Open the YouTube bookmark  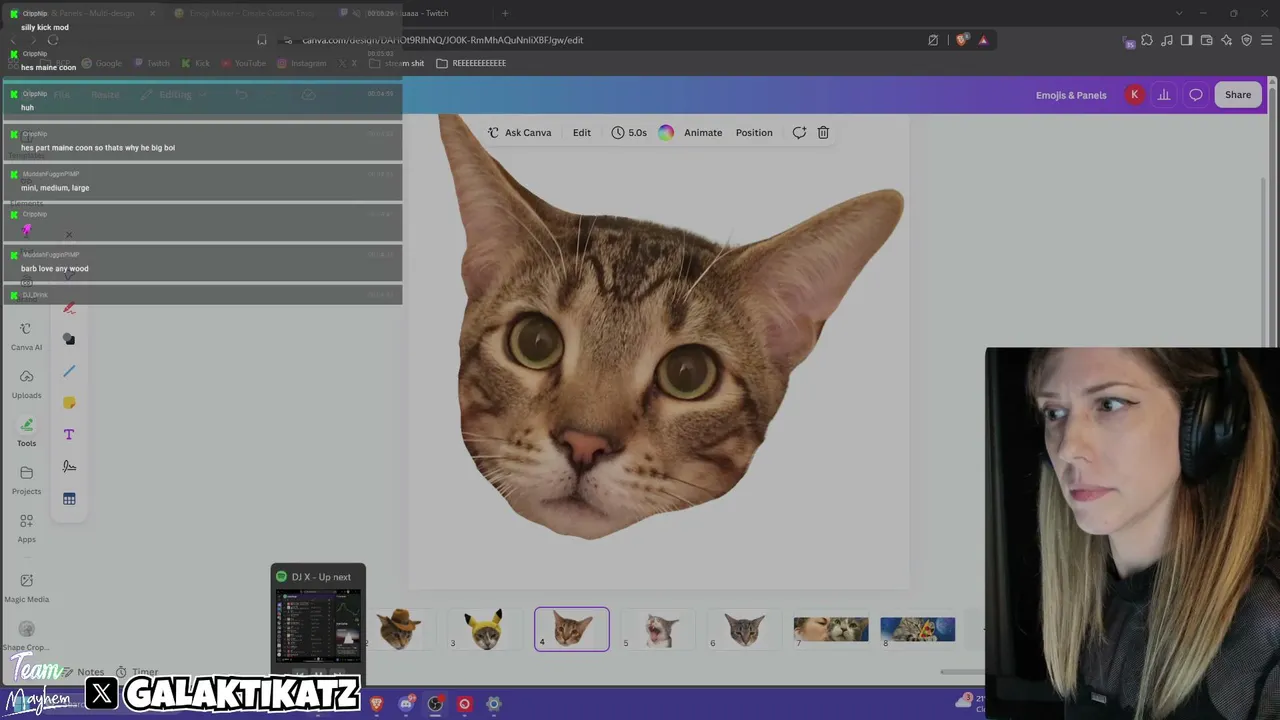coord(243,63)
